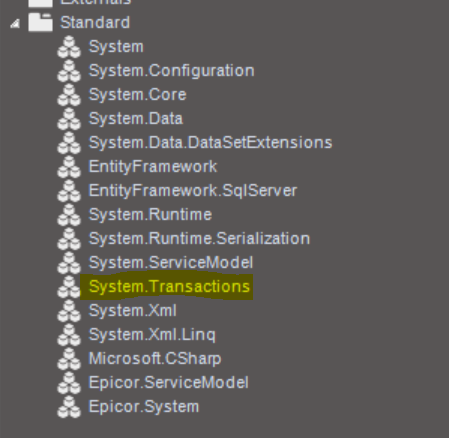Select the Epicor.ServiceModel reference

pos(168,383)
